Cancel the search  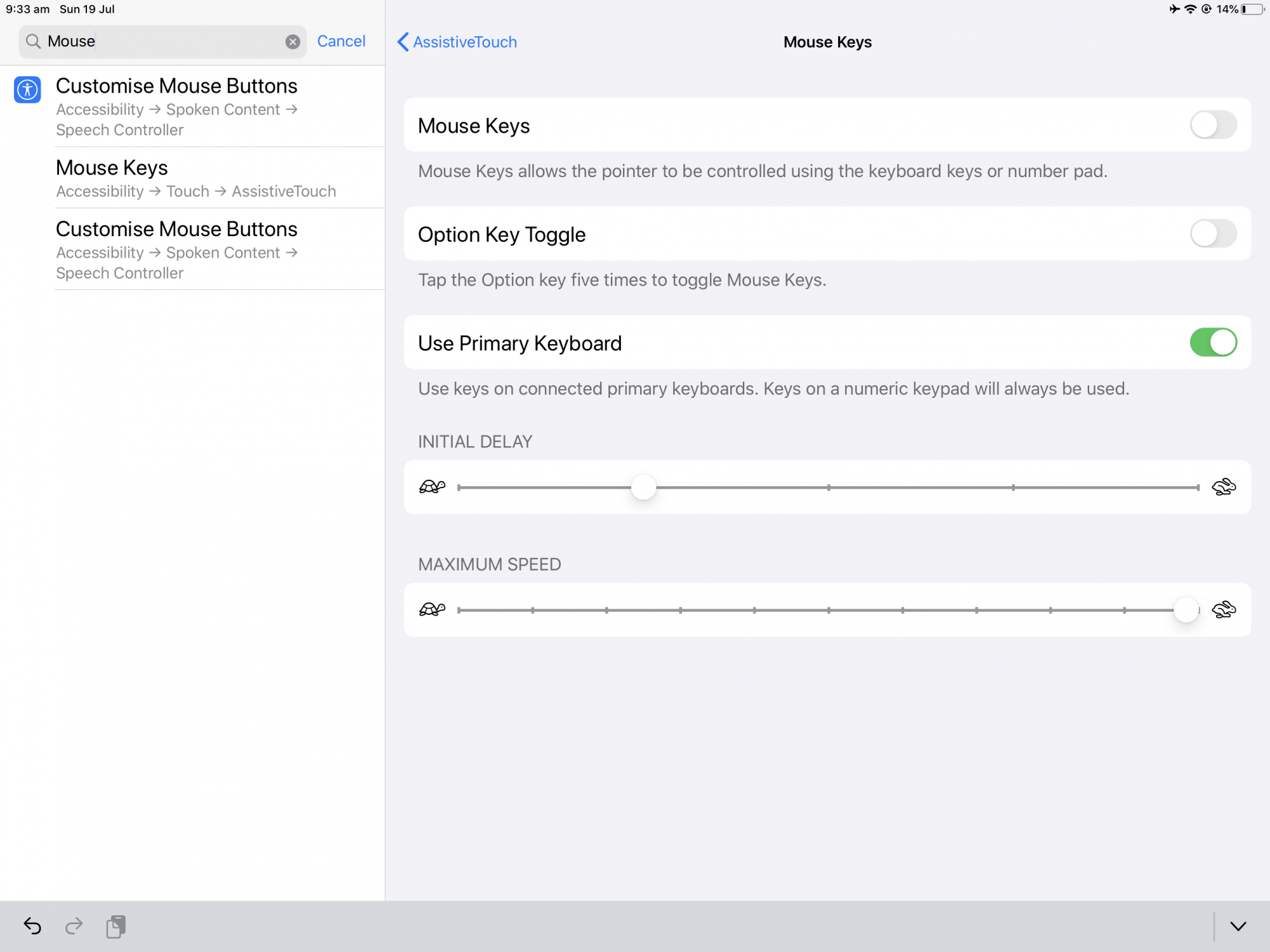click(x=341, y=41)
